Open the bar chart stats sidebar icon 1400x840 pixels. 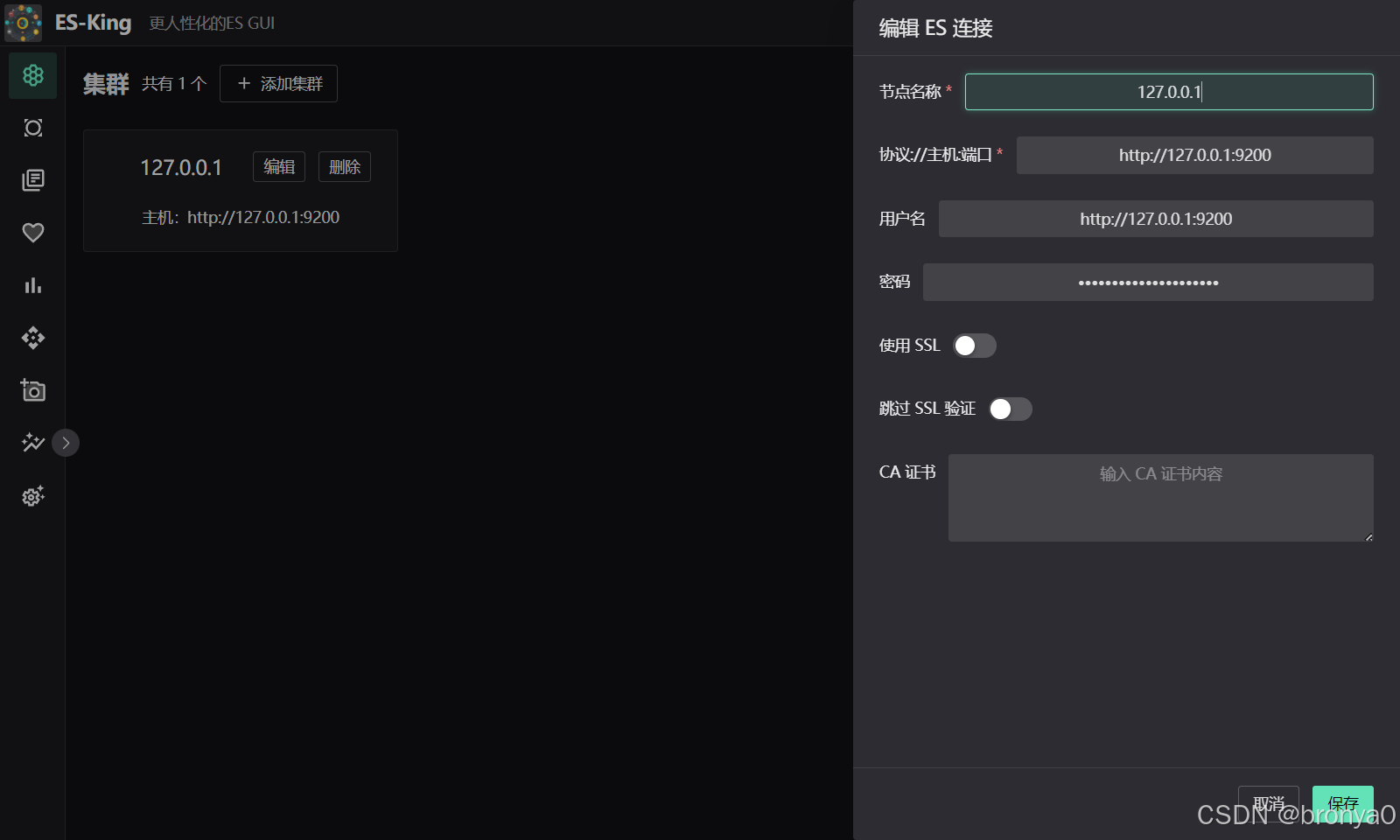click(33, 285)
